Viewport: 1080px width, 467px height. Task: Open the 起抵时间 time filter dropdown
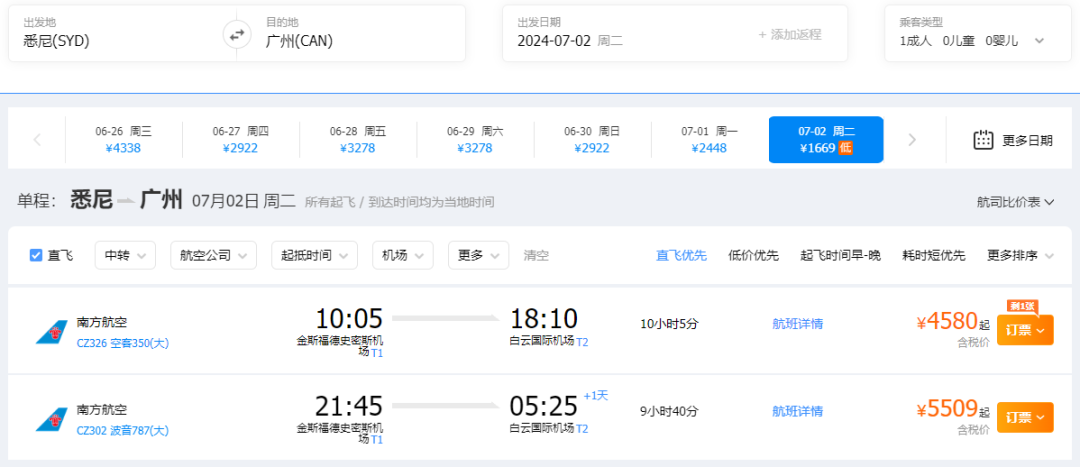click(314, 255)
